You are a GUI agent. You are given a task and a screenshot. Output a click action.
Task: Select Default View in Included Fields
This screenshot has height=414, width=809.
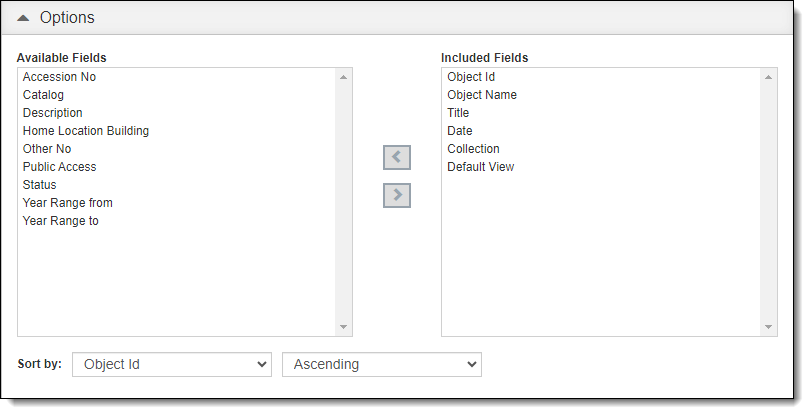pos(480,167)
